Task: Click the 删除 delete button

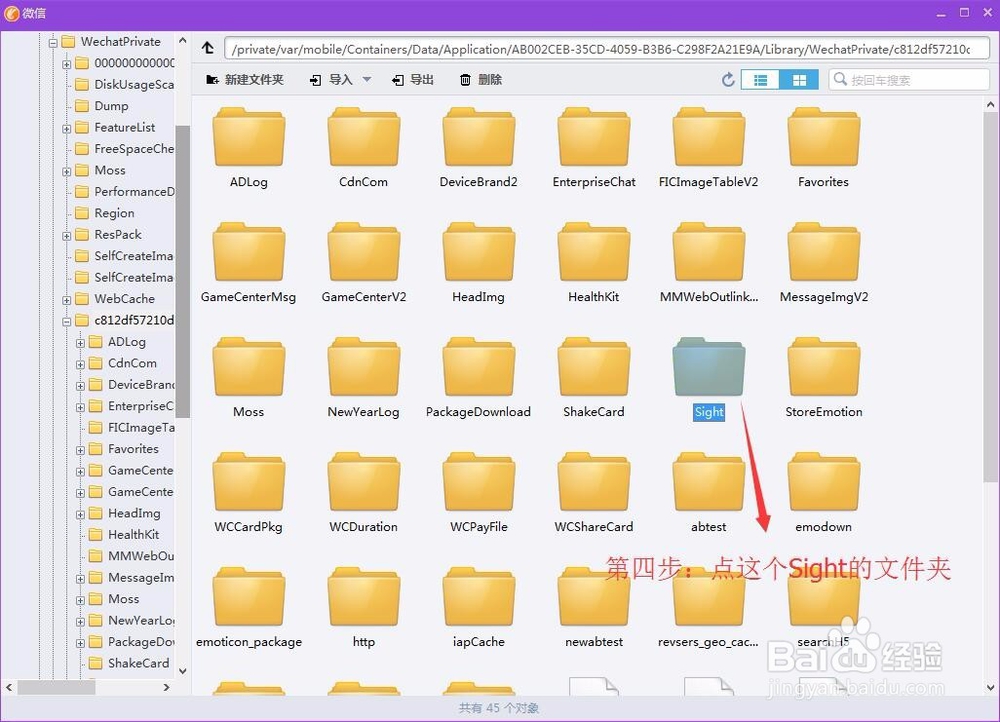Action: [481, 80]
